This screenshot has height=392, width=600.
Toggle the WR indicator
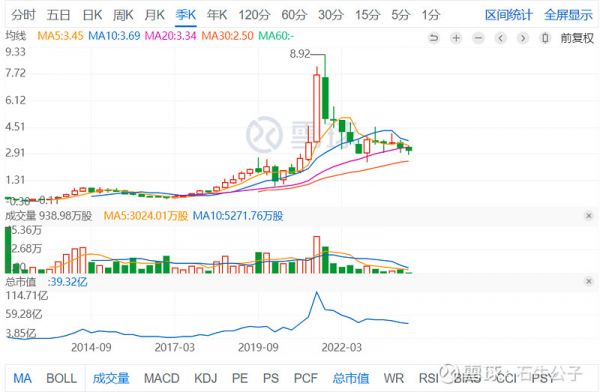(394, 378)
